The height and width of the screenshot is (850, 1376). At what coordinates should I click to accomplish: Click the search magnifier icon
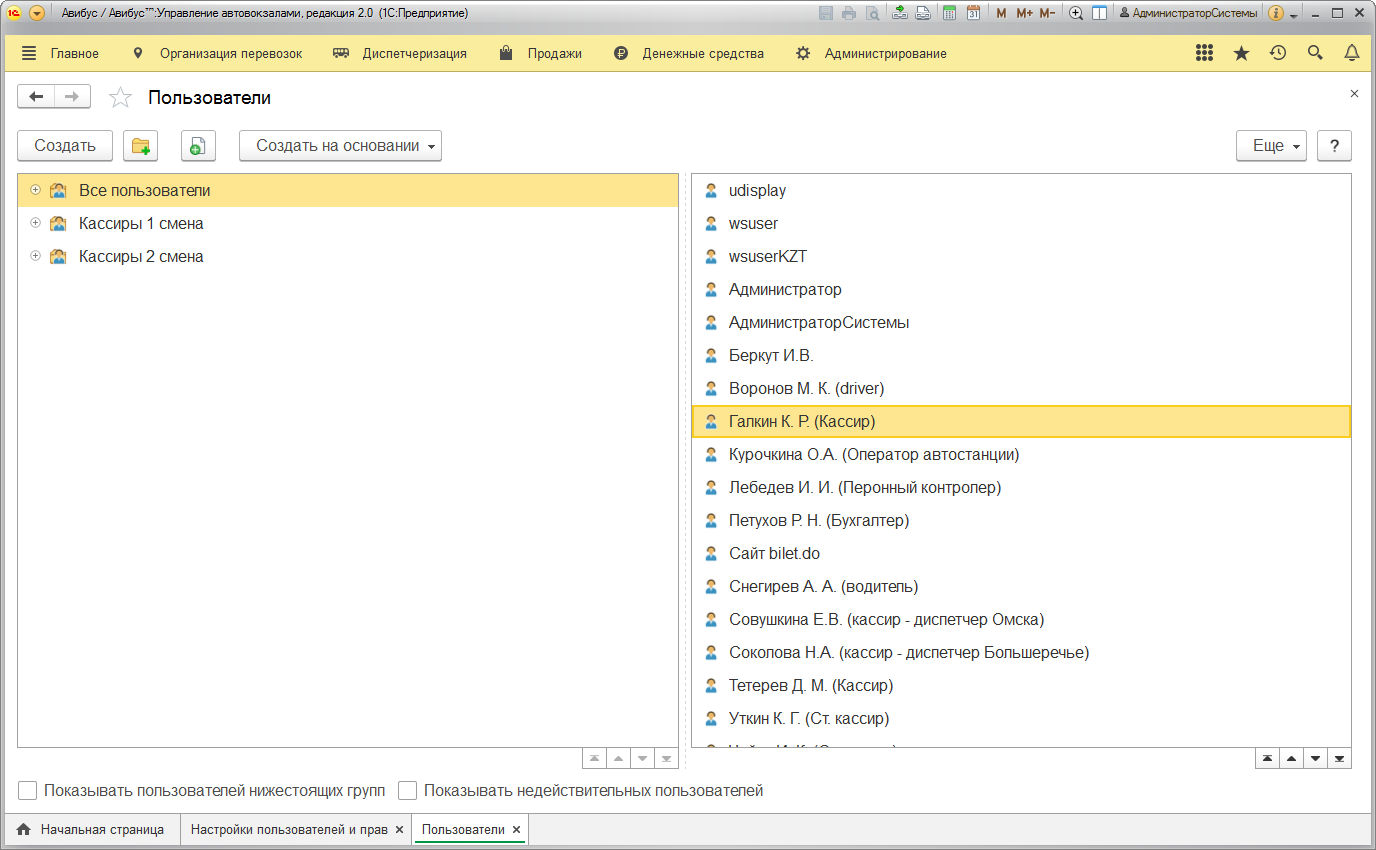(1315, 53)
